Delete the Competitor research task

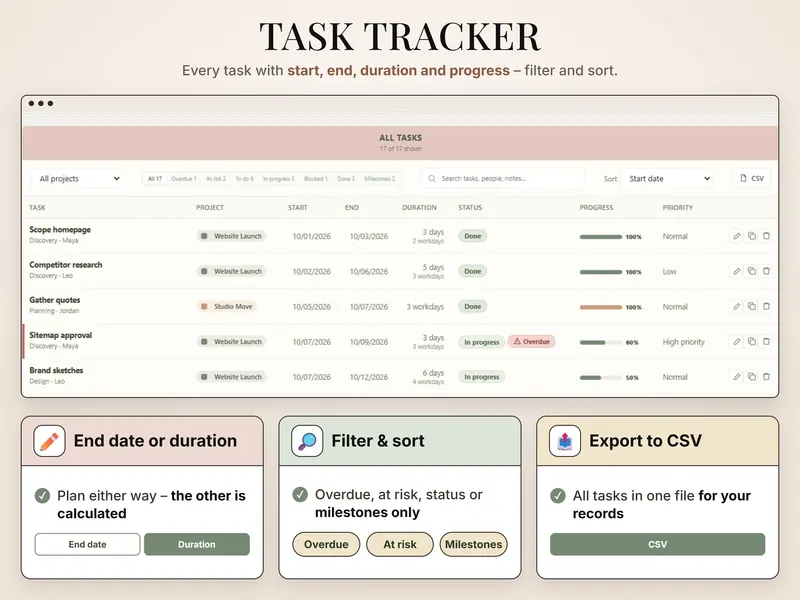766,271
